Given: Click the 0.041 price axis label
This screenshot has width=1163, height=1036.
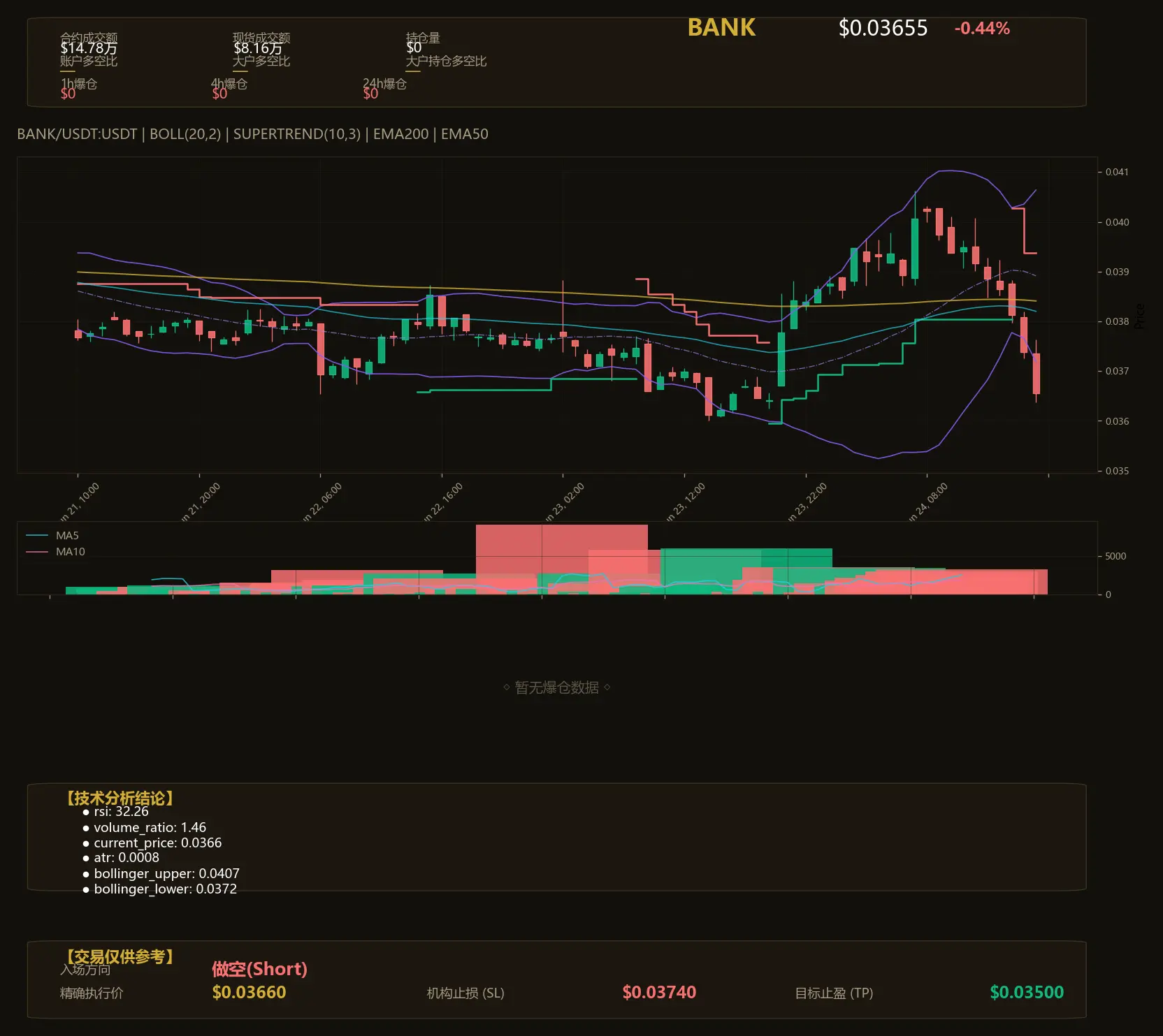Looking at the screenshot, I should pyautogui.click(x=1117, y=172).
